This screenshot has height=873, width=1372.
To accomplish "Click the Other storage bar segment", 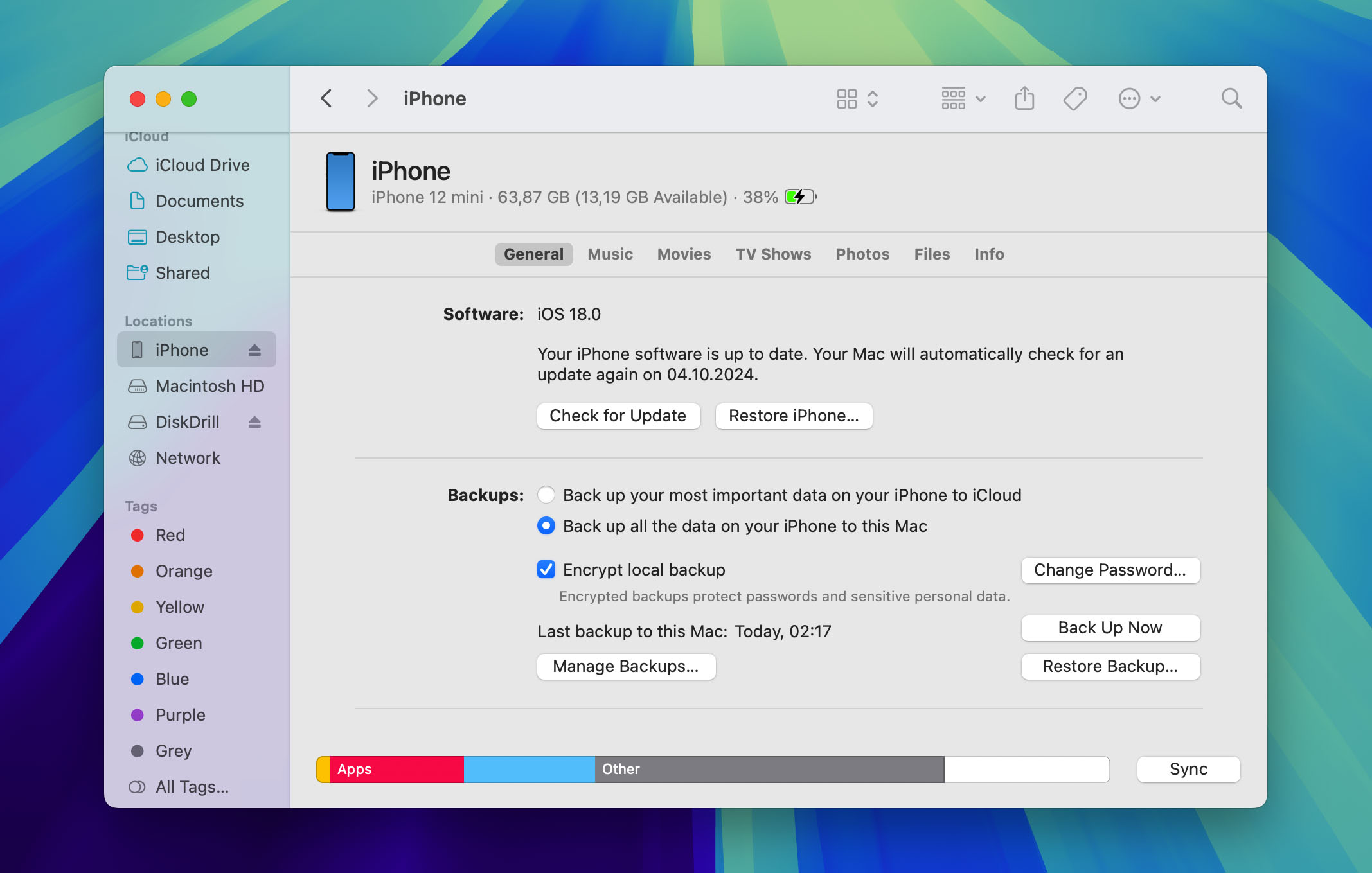I will pyautogui.click(x=769, y=770).
